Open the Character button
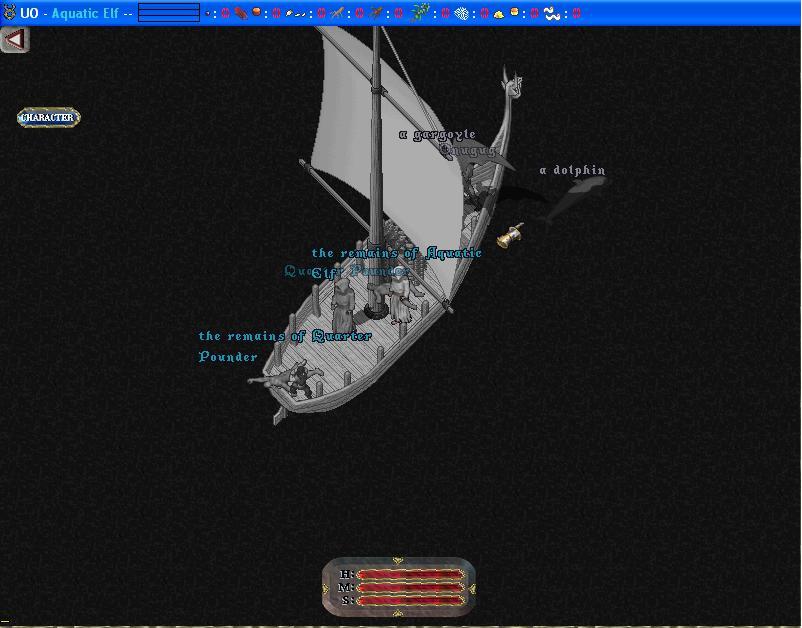This screenshot has height=628, width=802. coord(48,118)
